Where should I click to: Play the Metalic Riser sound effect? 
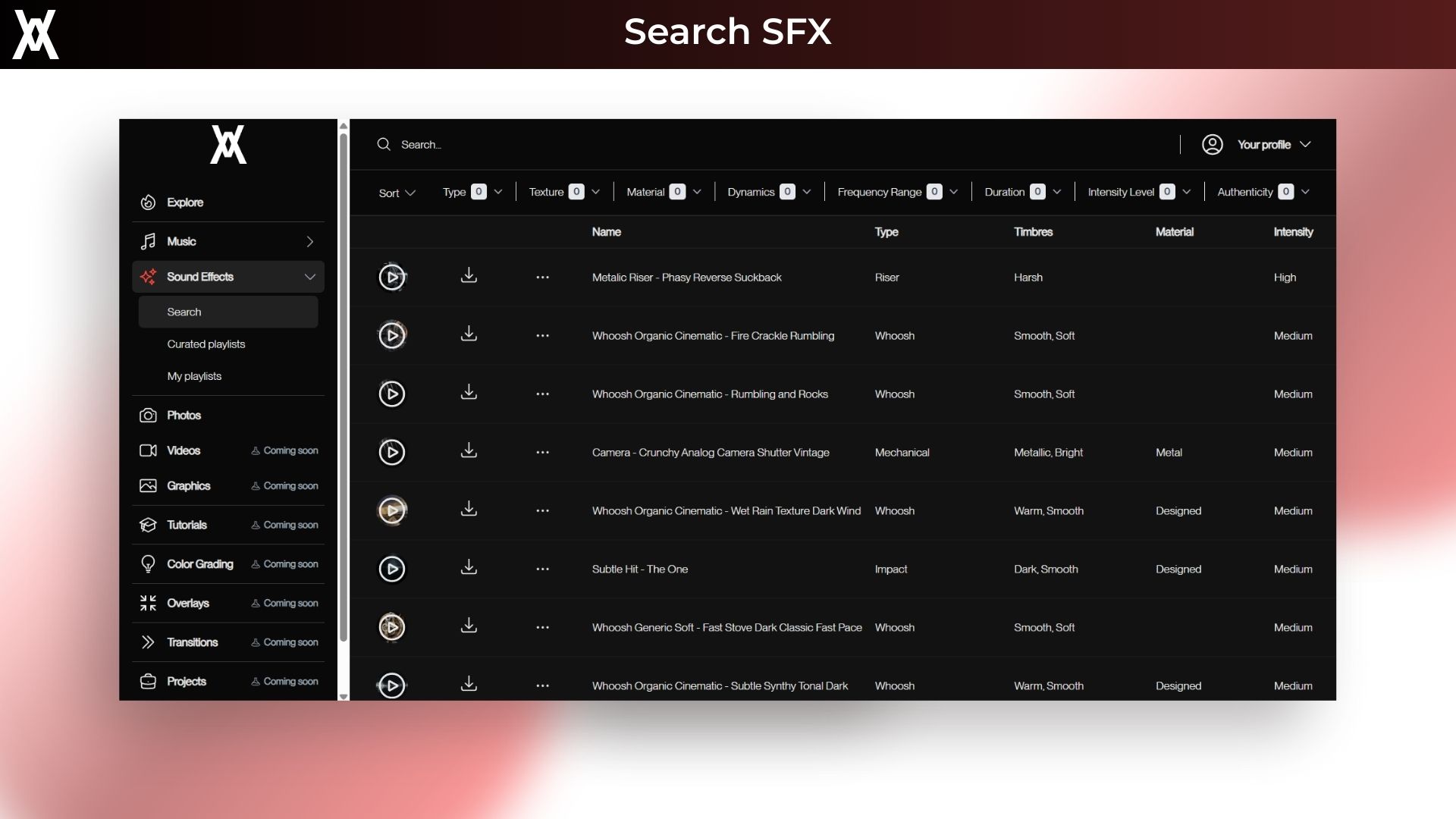pos(391,278)
